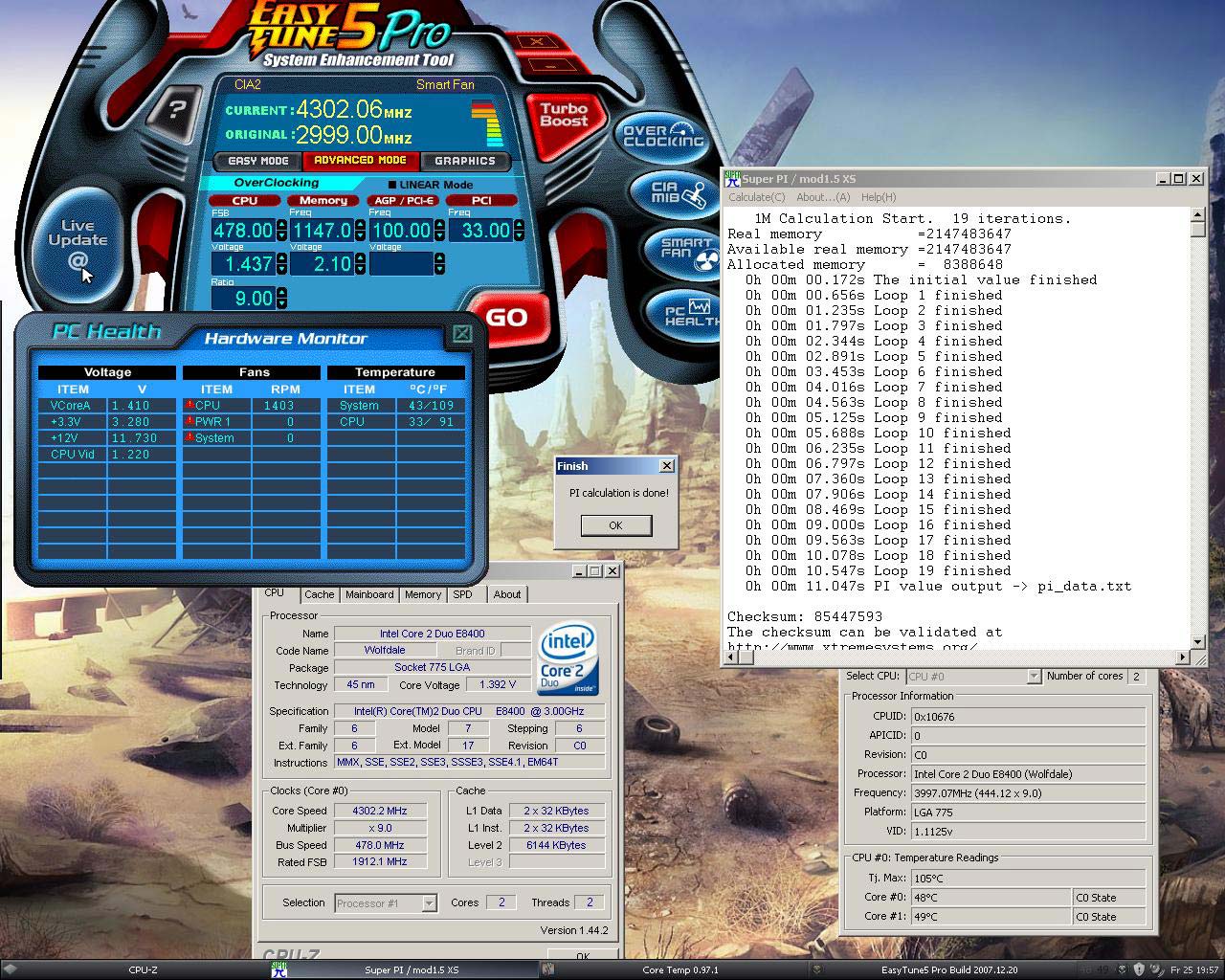Click Super PI vertical scrollbar down arrow
Screen dimensions: 1225x980
coord(1197,641)
